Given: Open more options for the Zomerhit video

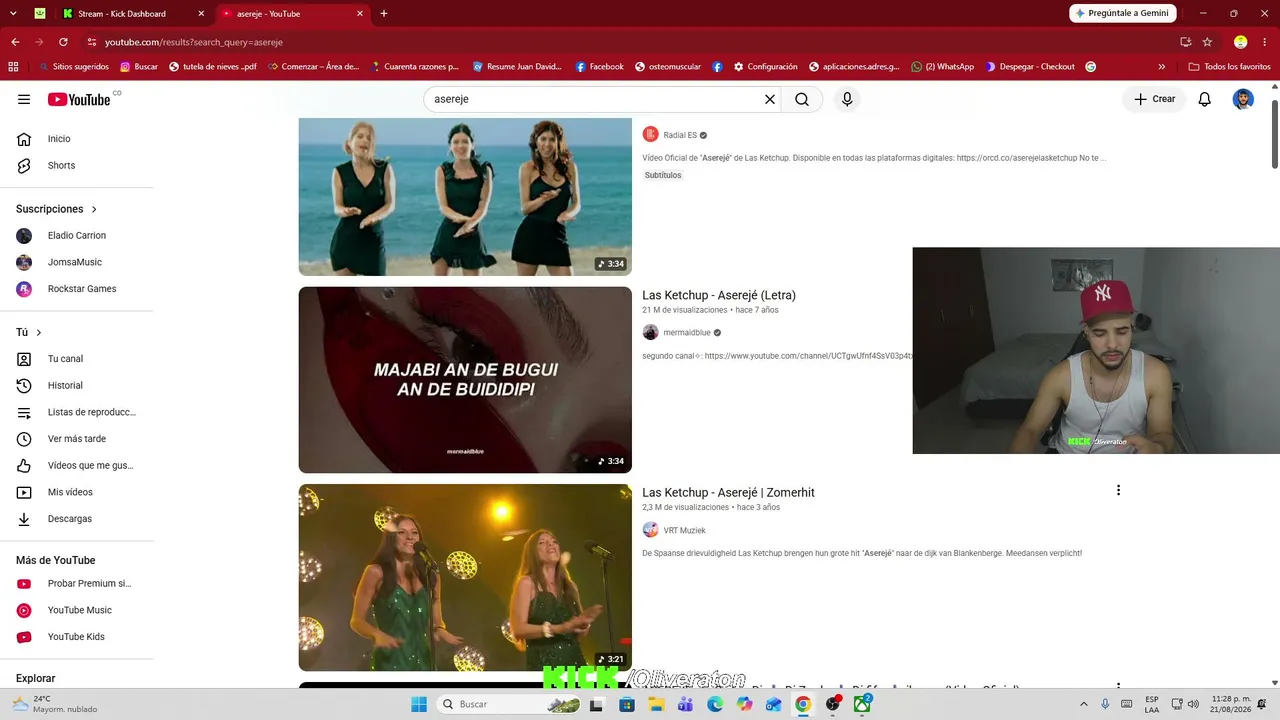Looking at the screenshot, I should tap(1118, 490).
